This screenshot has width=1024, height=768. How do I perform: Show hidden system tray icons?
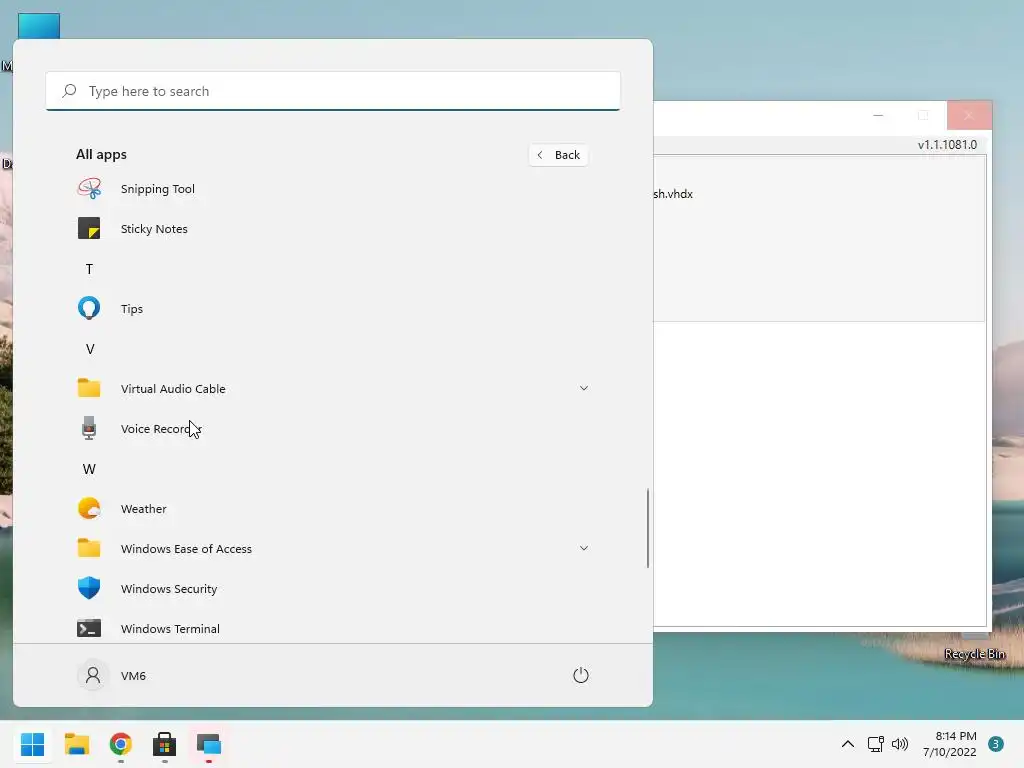[848, 744]
